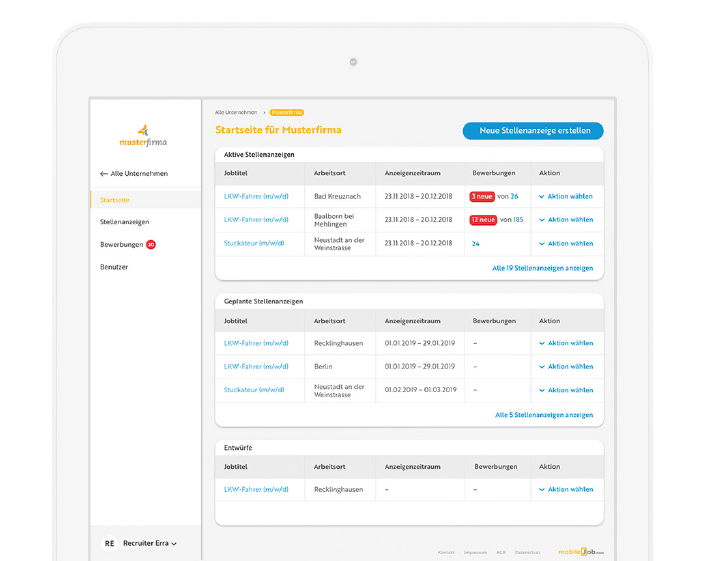Click the Startseite für Musterfirma heading
This screenshot has width=706, height=561.
[278, 130]
